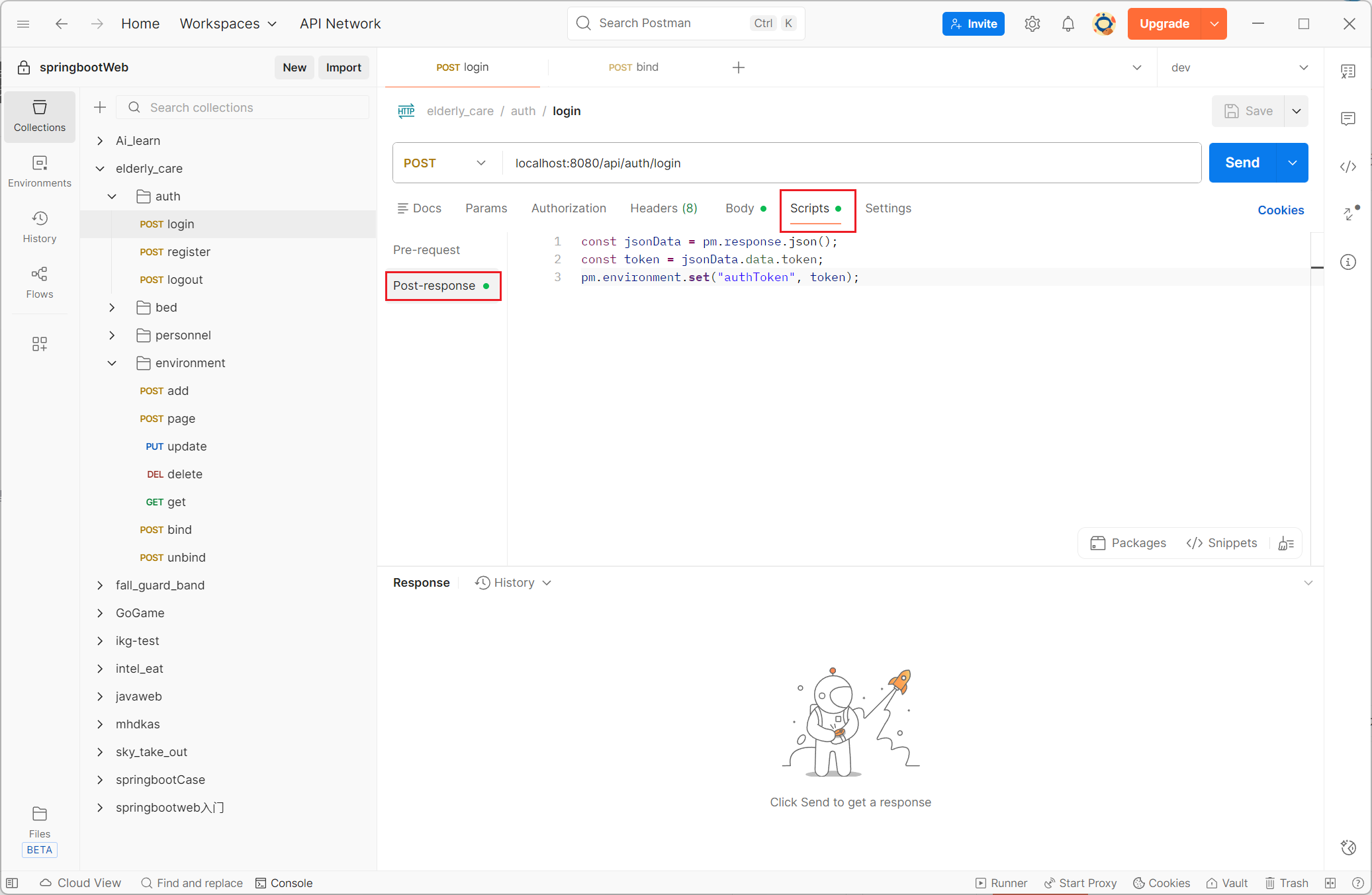Select the Pre-request script tab
This screenshot has width=1372, height=895.
point(426,250)
